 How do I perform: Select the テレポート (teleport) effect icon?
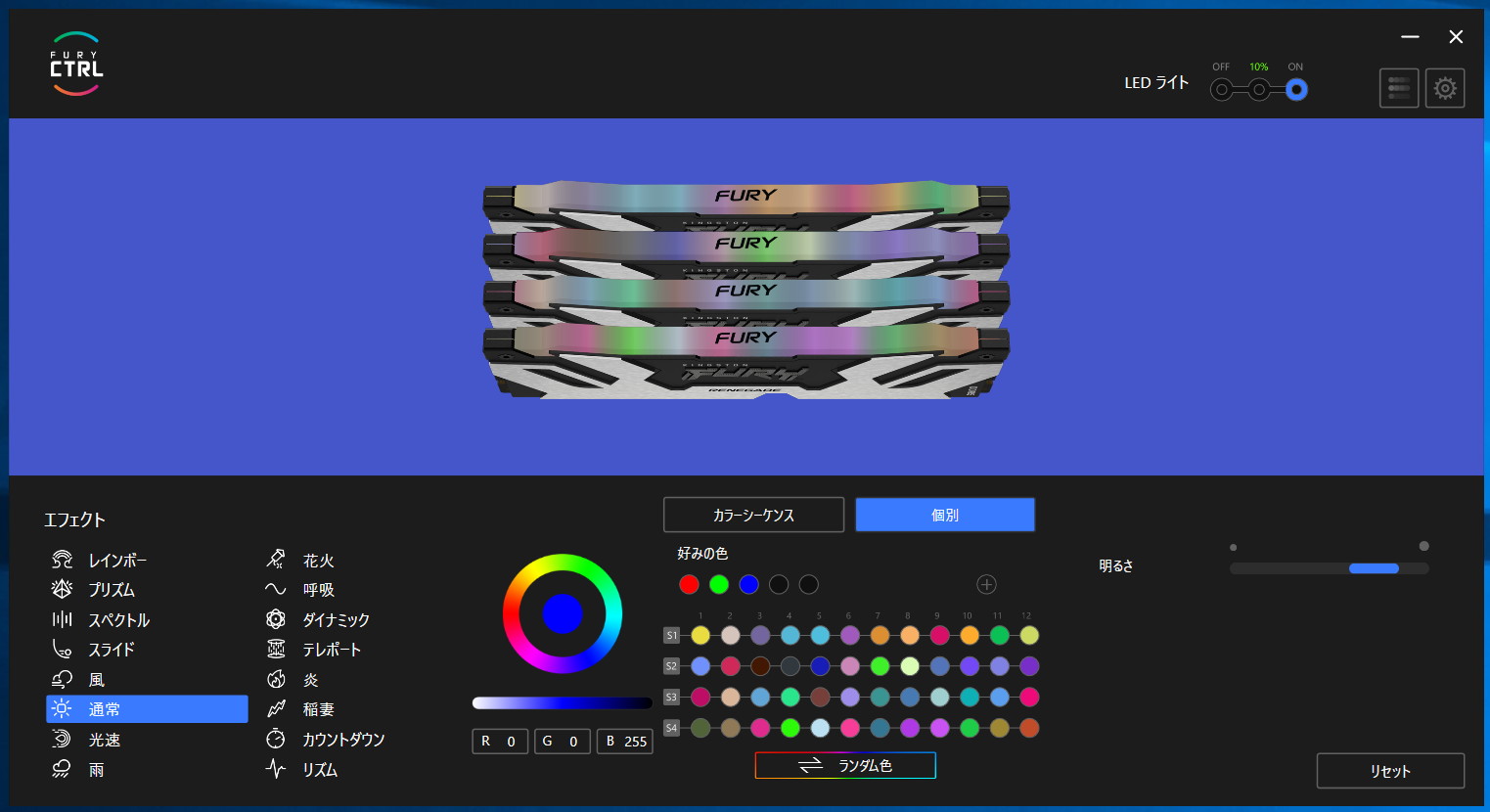tap(276, 649)
